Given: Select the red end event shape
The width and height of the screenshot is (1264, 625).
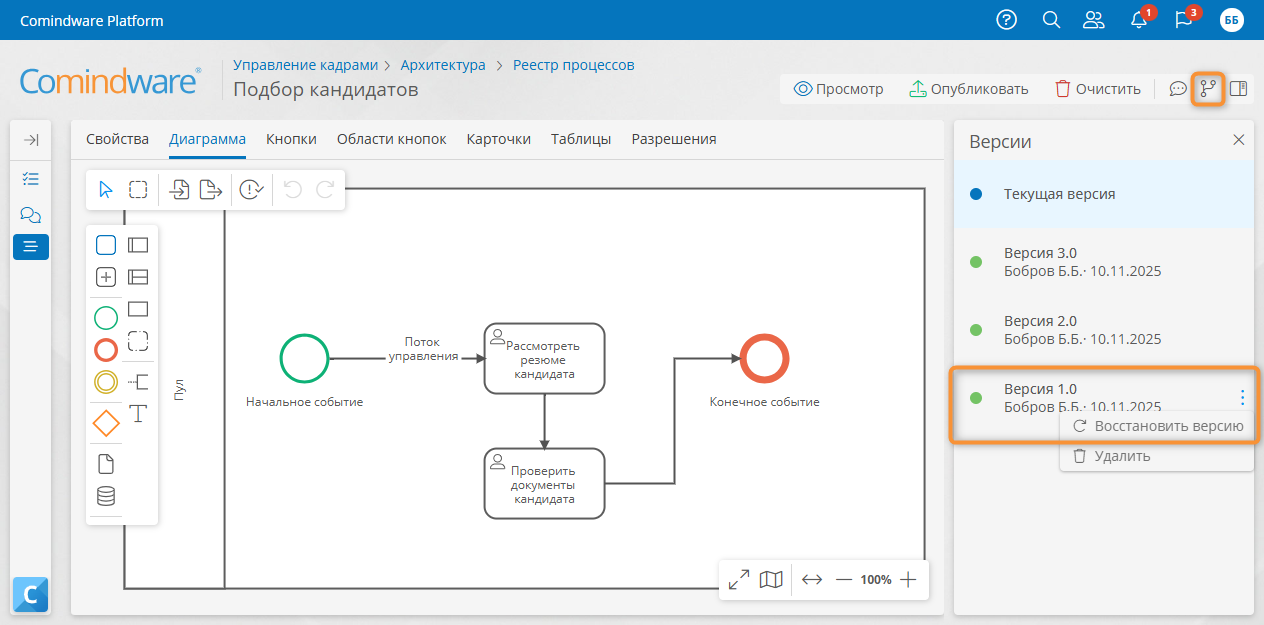Looking at the screenshot, I should (x=106, y=349).
